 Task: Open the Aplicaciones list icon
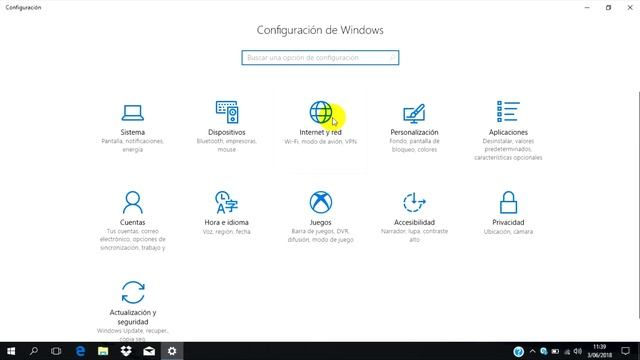(x=508, y=111)
